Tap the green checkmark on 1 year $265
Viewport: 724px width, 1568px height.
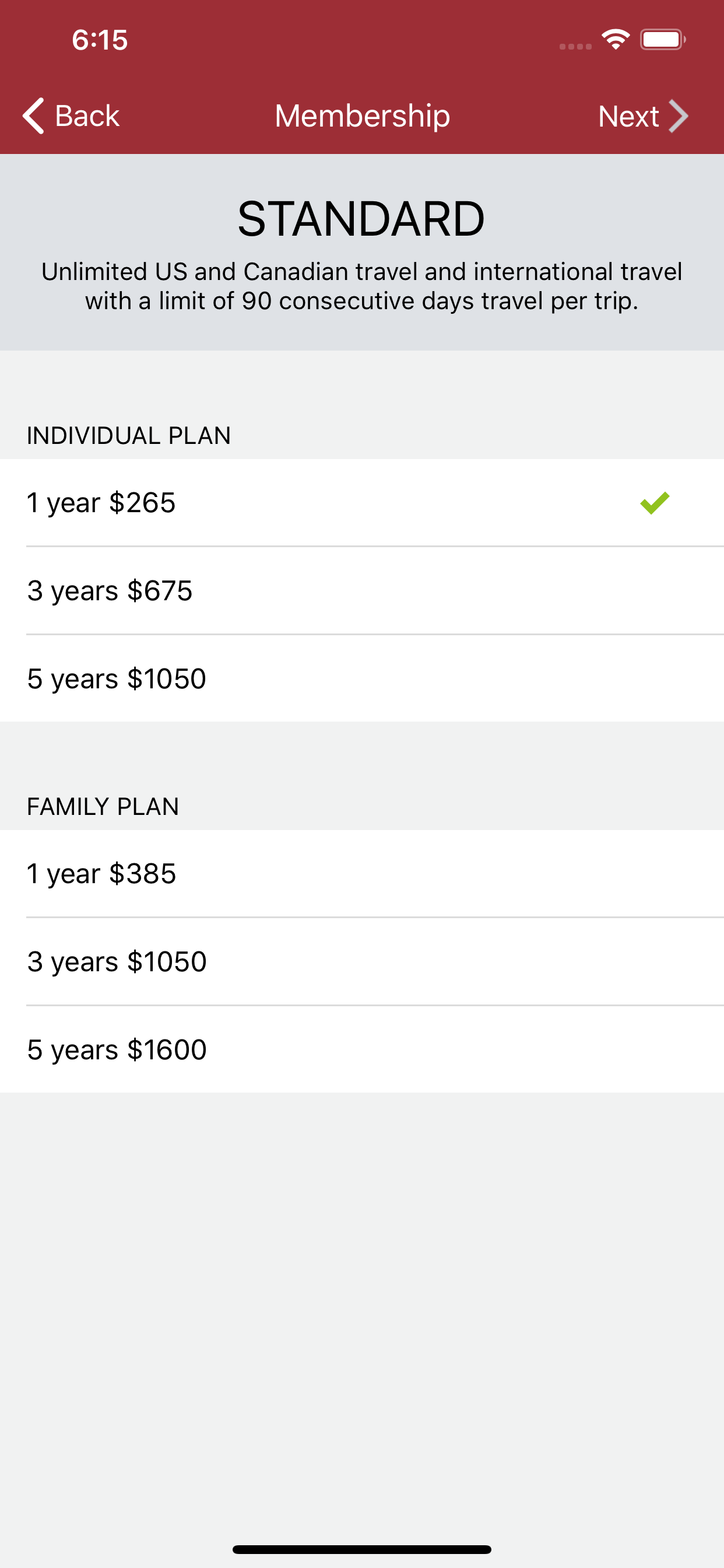tap(655, 503)
